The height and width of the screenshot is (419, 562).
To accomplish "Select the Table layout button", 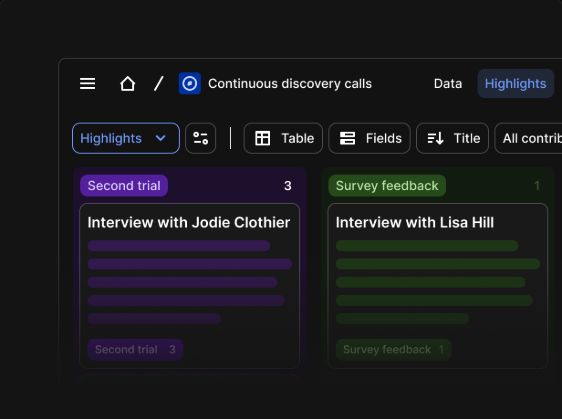I will (x=283, y=138).
